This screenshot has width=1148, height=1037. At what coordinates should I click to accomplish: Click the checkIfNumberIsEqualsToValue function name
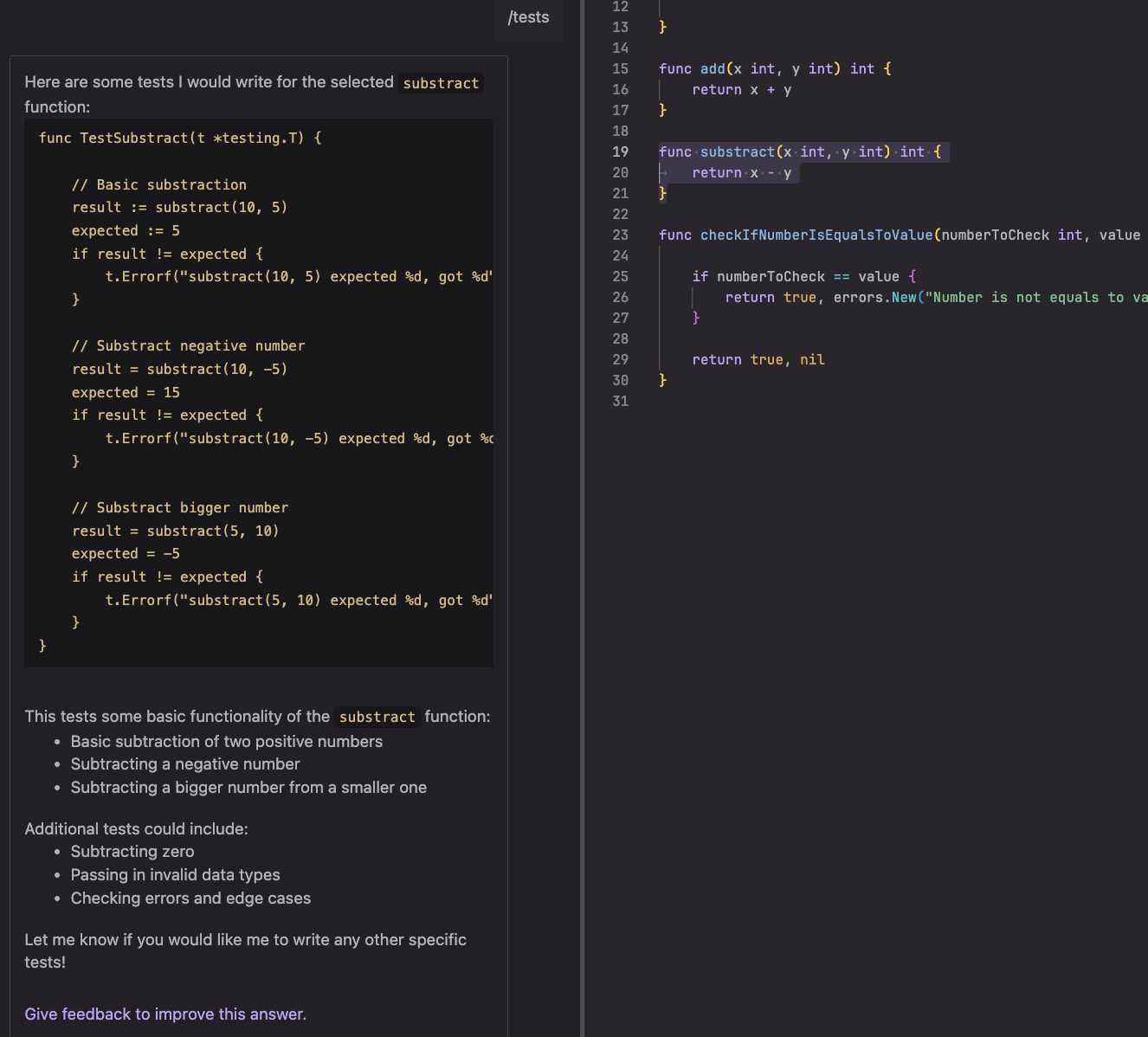pos(816,235)
